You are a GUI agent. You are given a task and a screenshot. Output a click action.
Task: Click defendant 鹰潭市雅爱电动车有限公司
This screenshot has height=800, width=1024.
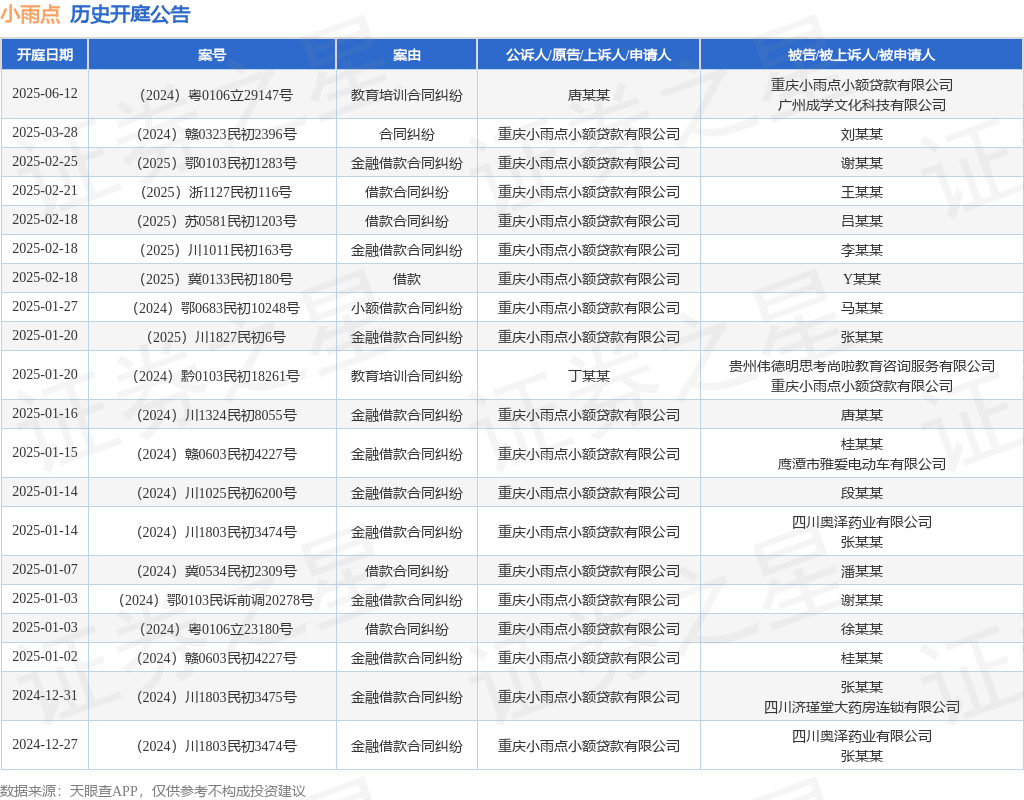point(861,464)
